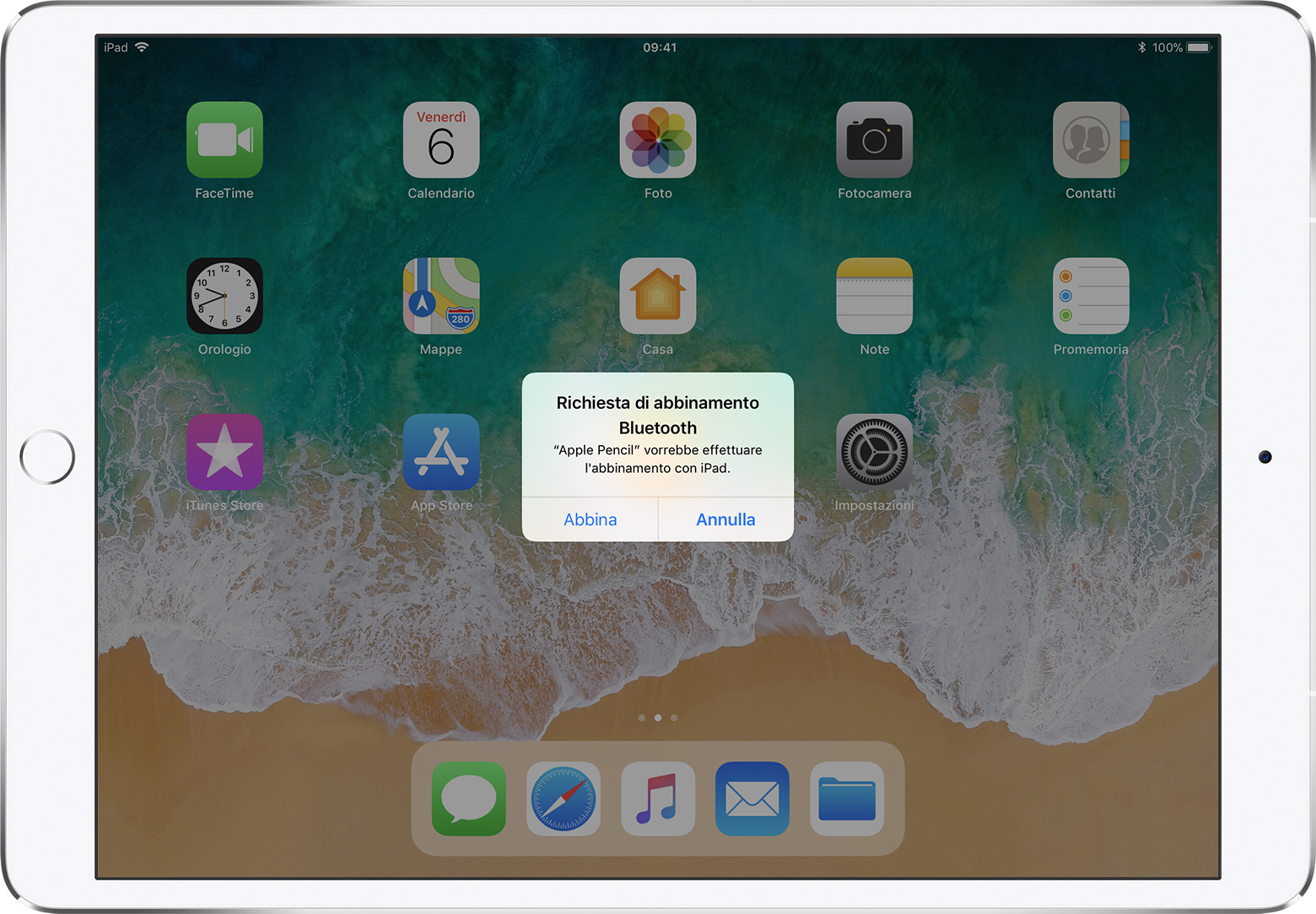Tap Annulla to dismiss the pairing request
The image size is (1316, 914).
click(x=725, y=519)
